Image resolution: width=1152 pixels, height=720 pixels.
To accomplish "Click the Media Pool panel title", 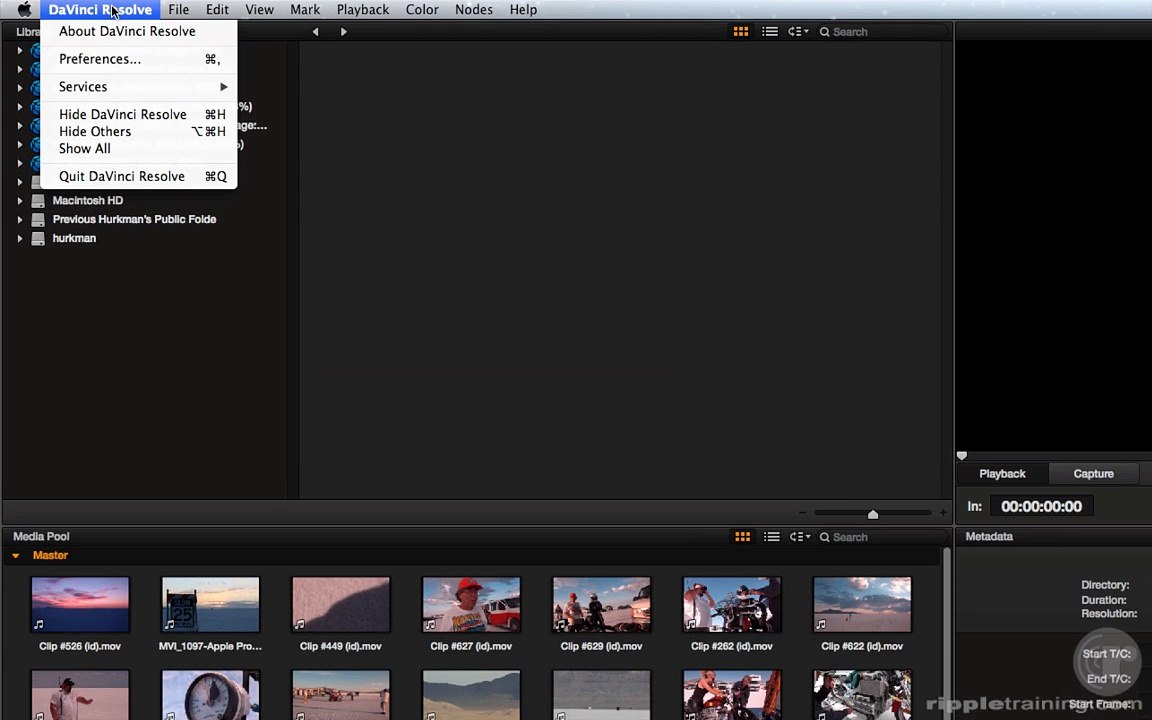I will (41, 536).
